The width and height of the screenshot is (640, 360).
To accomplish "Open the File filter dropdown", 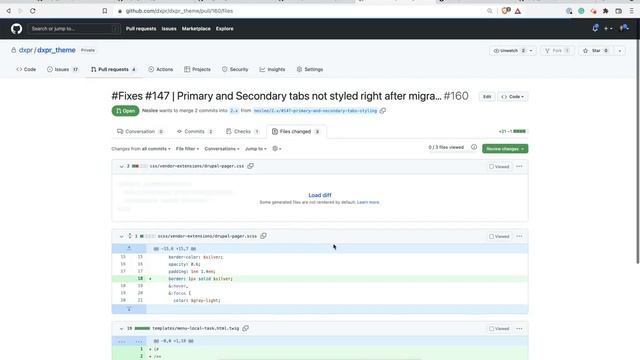I will (187, 149).
